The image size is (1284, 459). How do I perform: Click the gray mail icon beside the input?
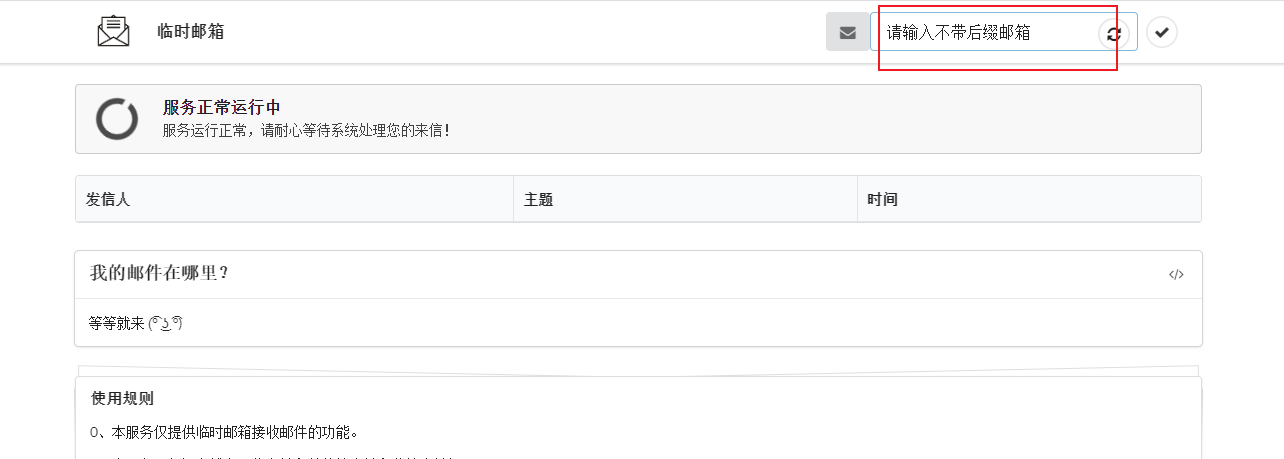(x=848, y=32)
